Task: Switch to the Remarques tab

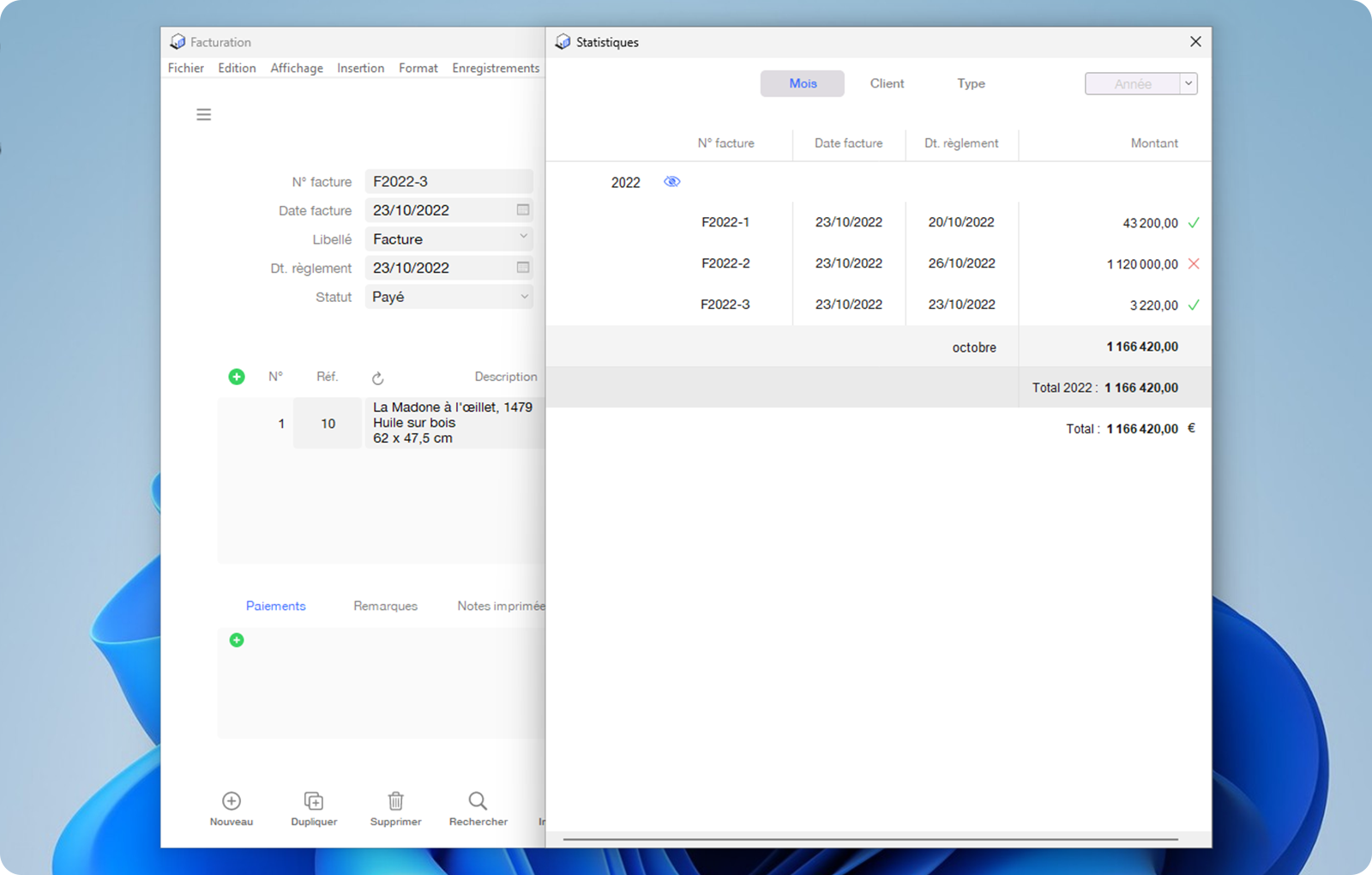Action: pyautogui.click(x=385, y=606)
